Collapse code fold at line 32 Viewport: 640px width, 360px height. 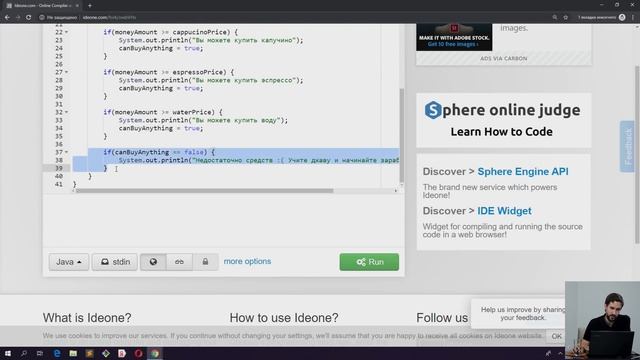pyautogui.click(x=67, y=112)
